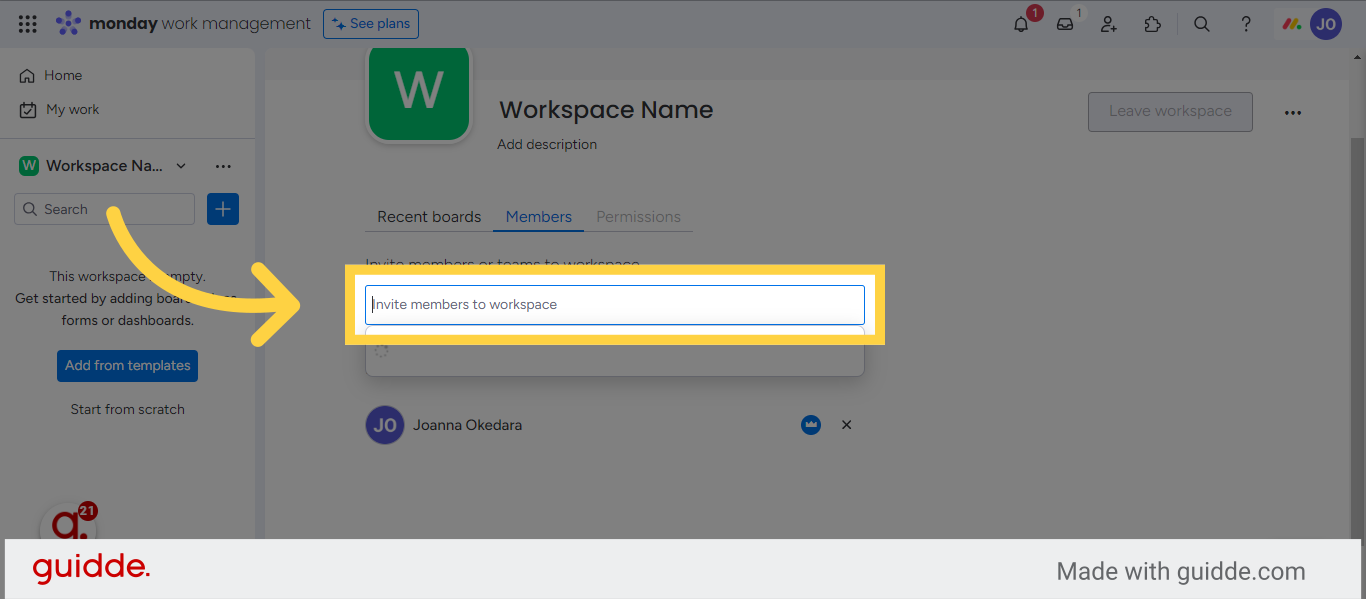This screenshot has height=599, width=1366.
Task: Select the Members tab
Action: 539,217
